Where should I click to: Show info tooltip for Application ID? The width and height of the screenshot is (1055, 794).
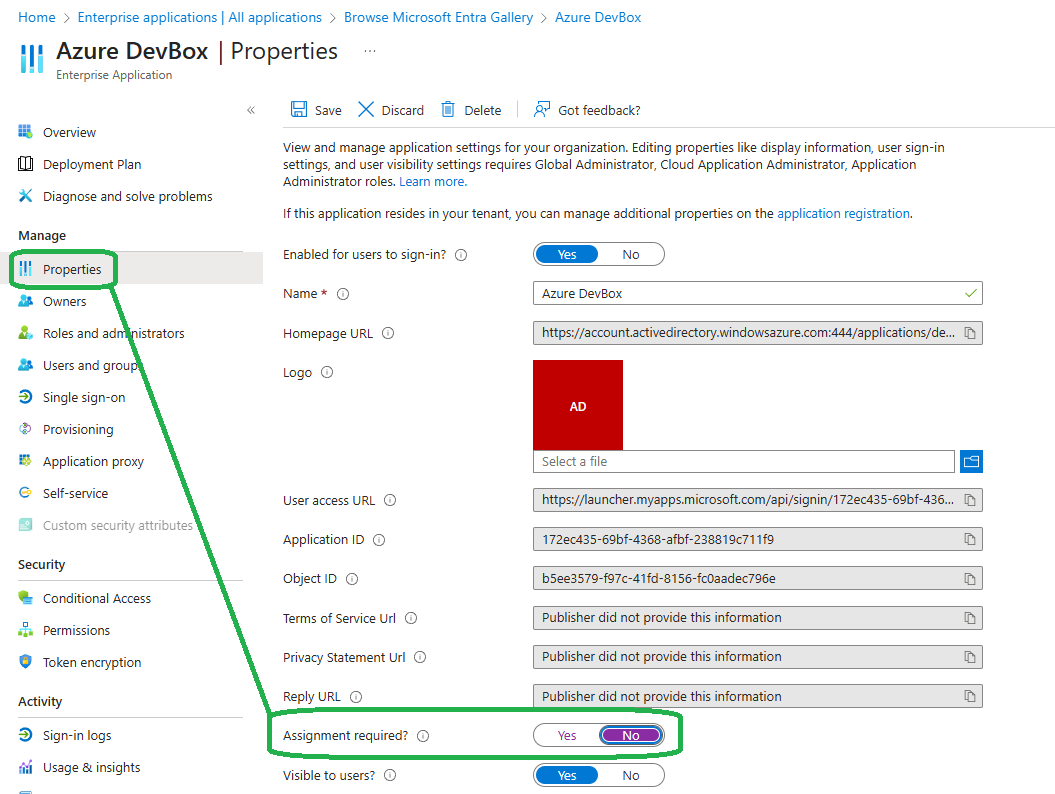click(x=379, y=540)
